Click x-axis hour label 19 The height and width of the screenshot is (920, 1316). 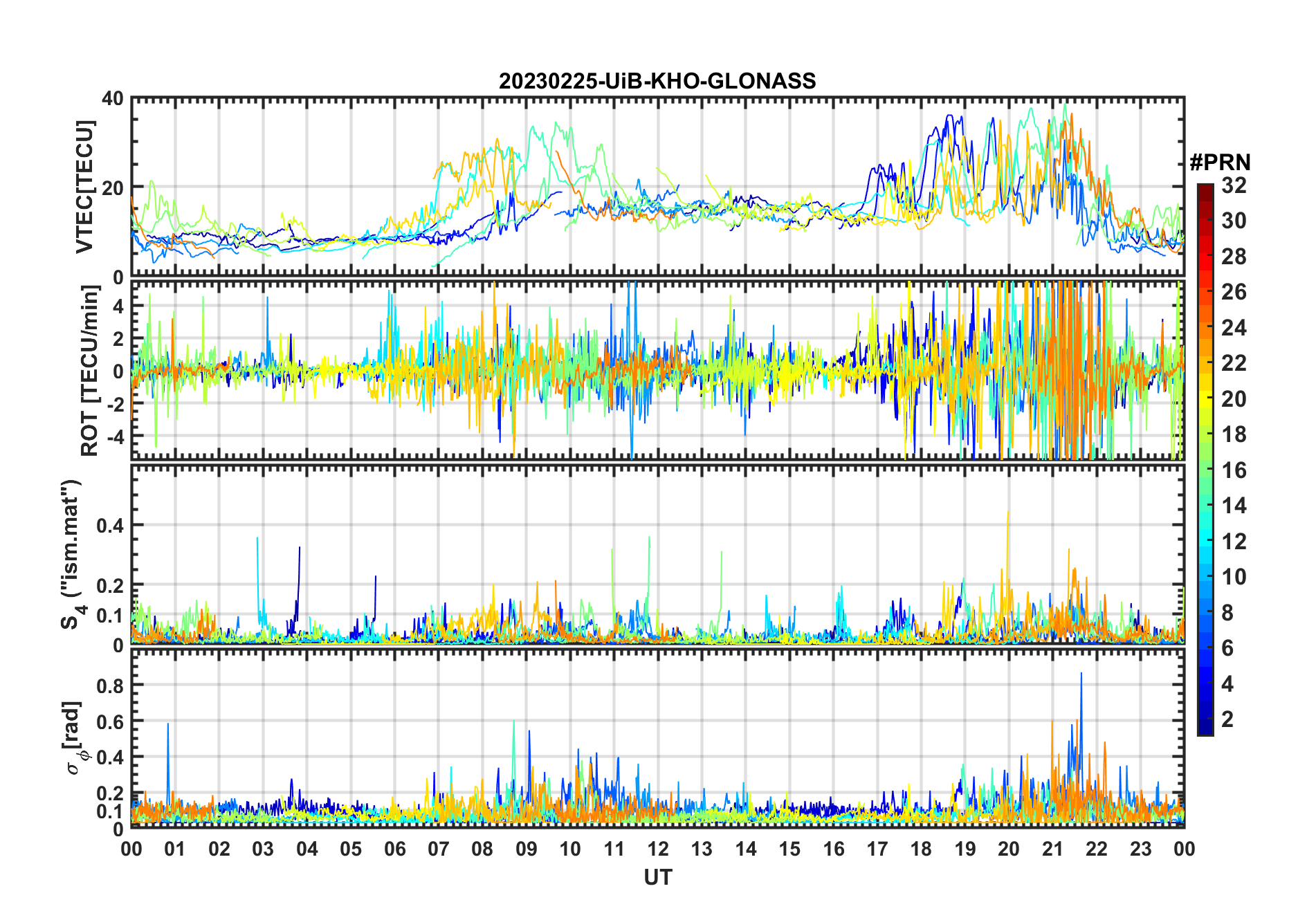(965, 849)
